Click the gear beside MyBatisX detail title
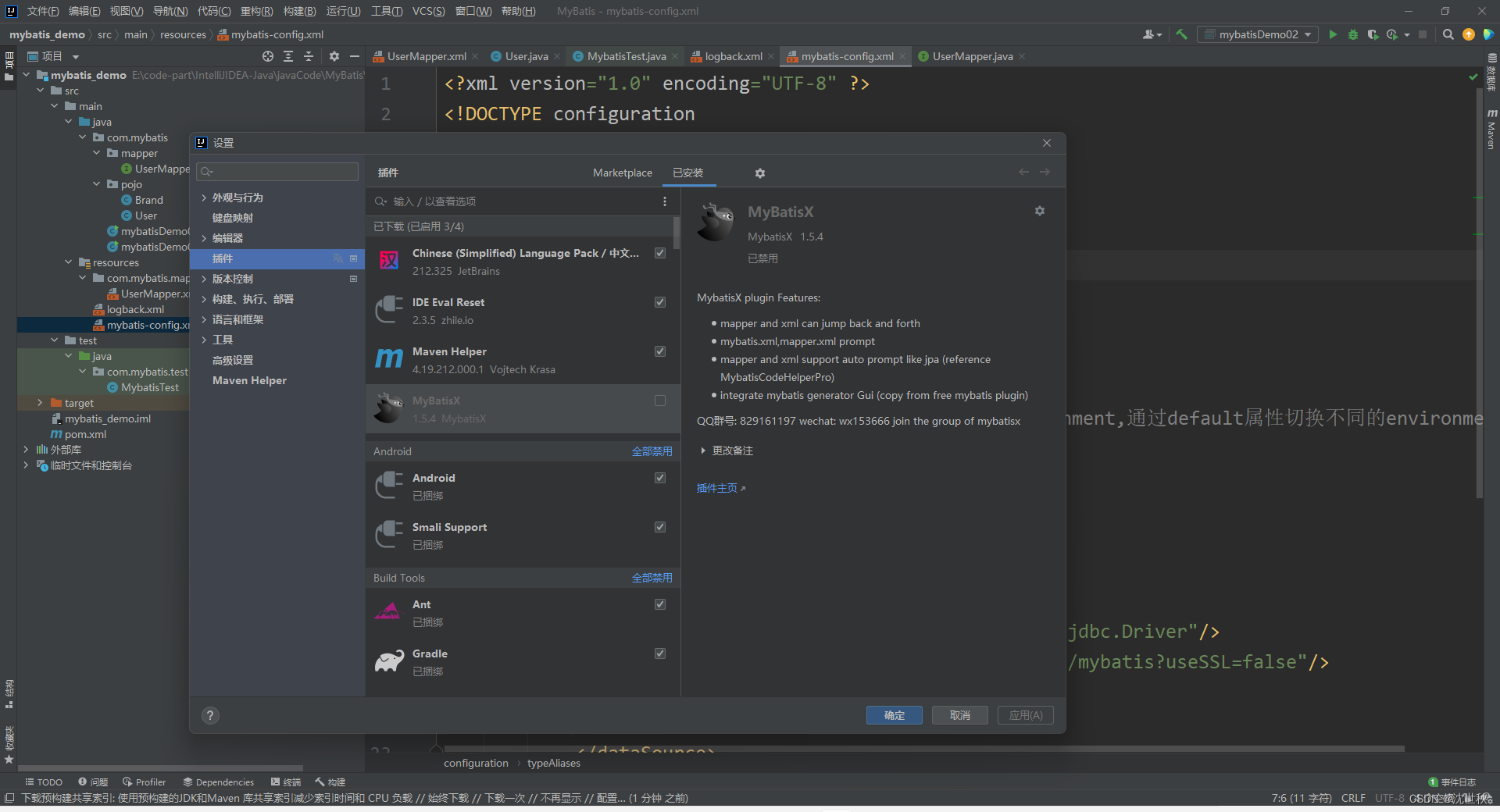Viewport: 1500px width, 812px height. [1040, 211]
